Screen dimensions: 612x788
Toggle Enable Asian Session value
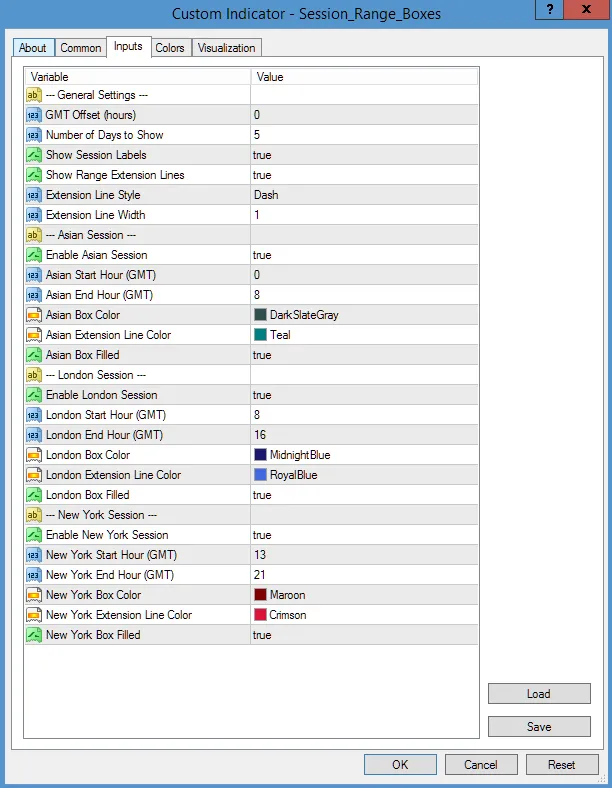pos(364,255)
